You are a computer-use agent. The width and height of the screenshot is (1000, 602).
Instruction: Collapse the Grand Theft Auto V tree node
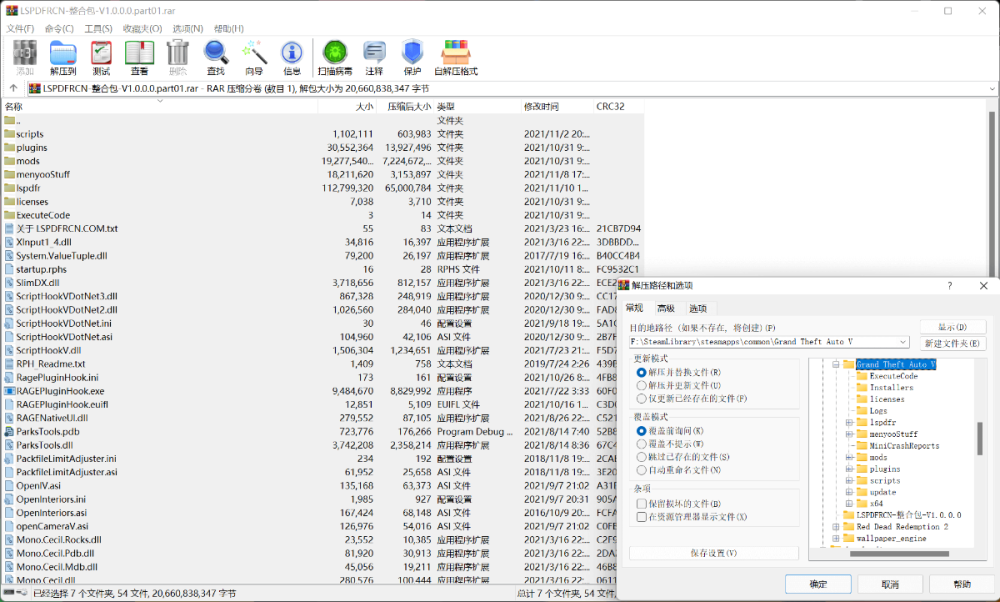point(834,365)
